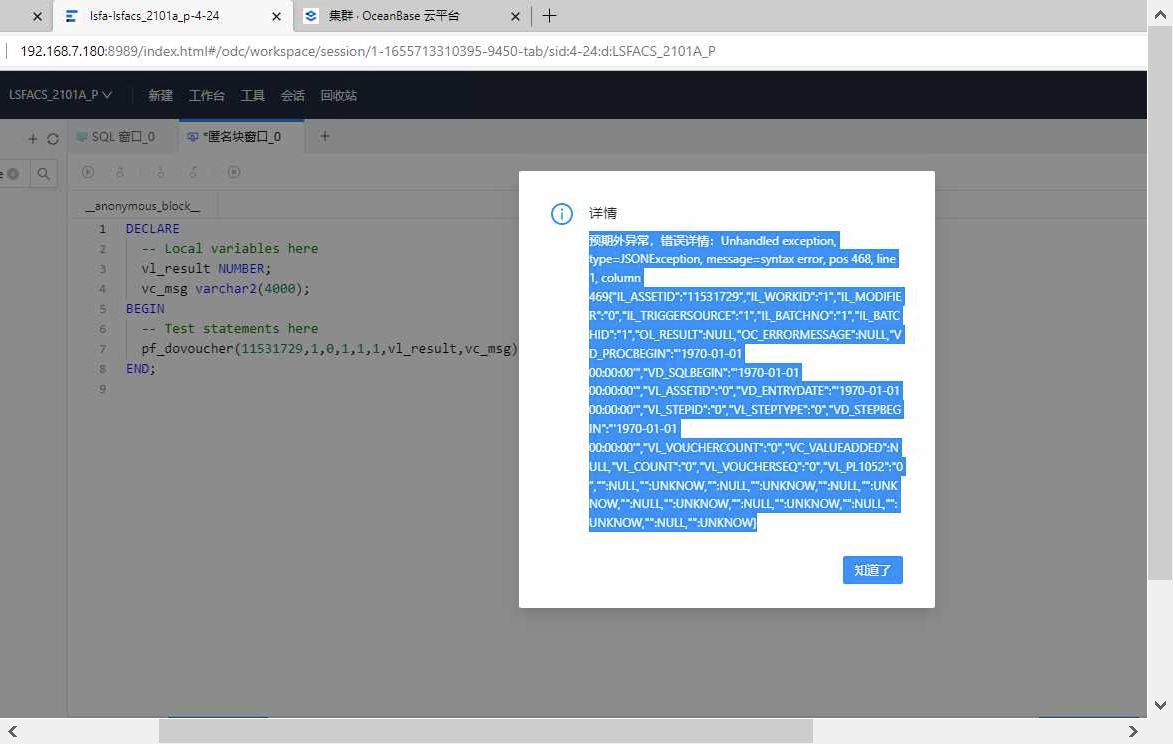Clear the sidebar search field

(13, 174)
